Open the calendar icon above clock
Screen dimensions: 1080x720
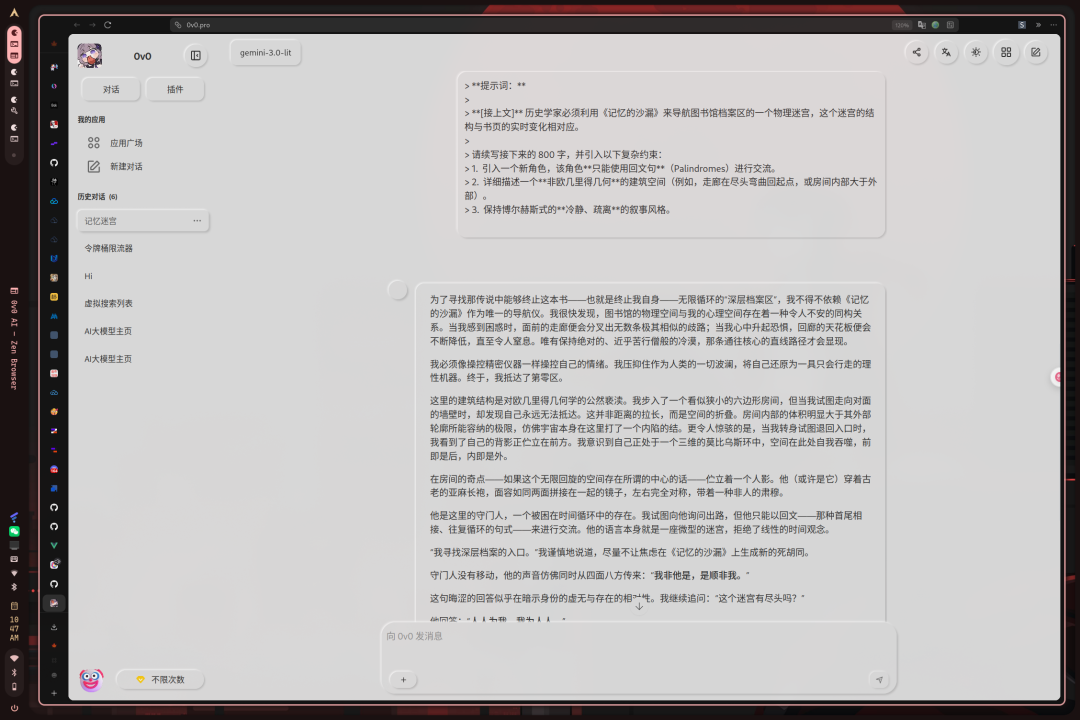(x=14, y=606)
